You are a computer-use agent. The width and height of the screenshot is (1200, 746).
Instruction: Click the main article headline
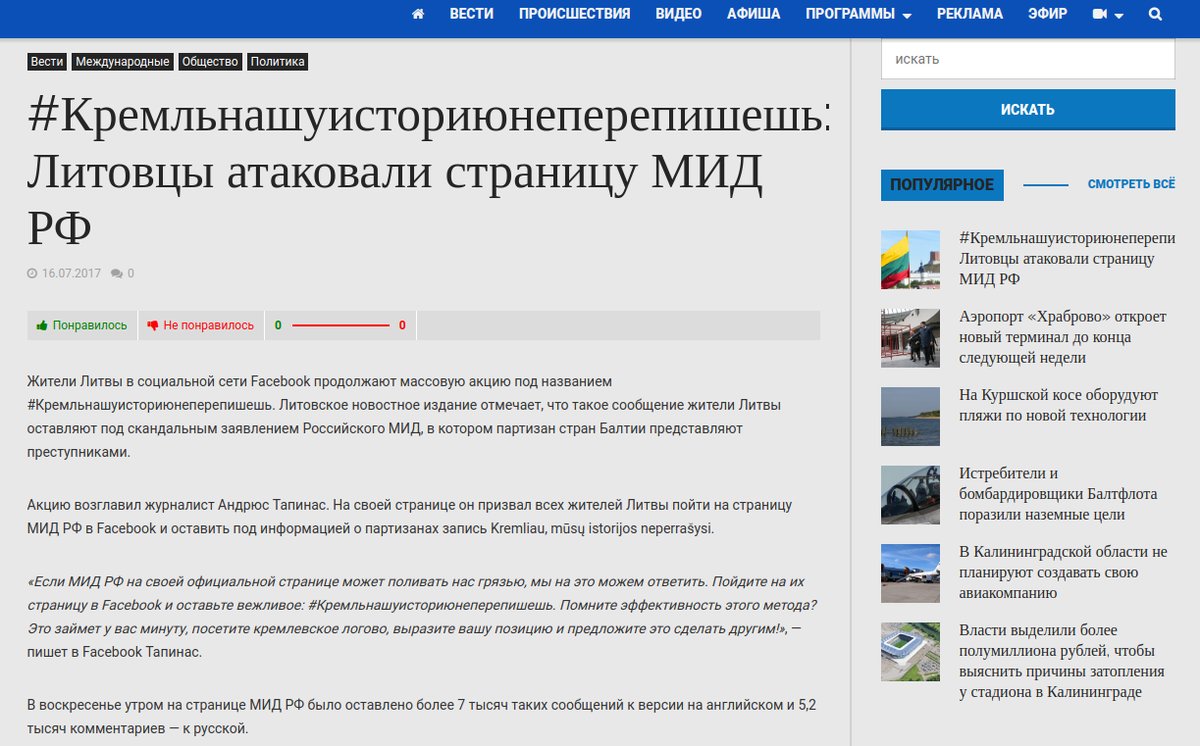point(429,172)
